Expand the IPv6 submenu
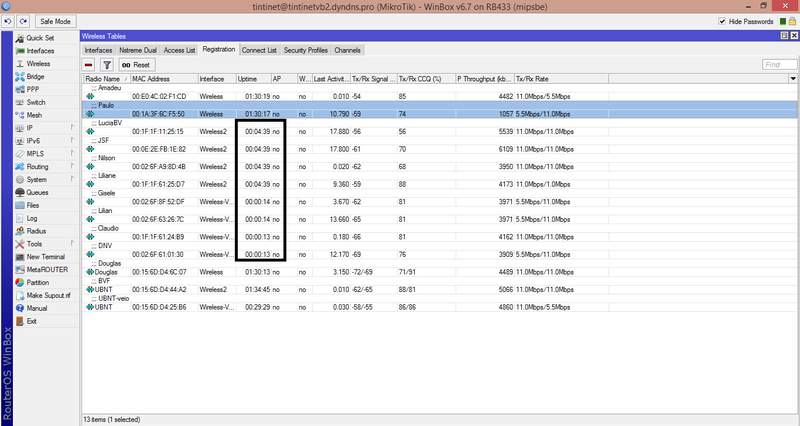The height and width of the screenshot is (426, 800). click(x=72, y=141)
